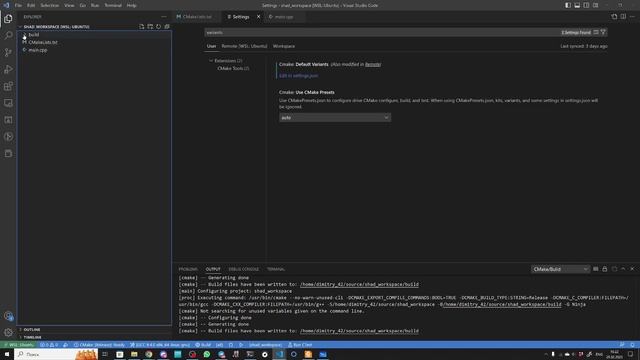Toggle the output scroll lock

(605, 269)
